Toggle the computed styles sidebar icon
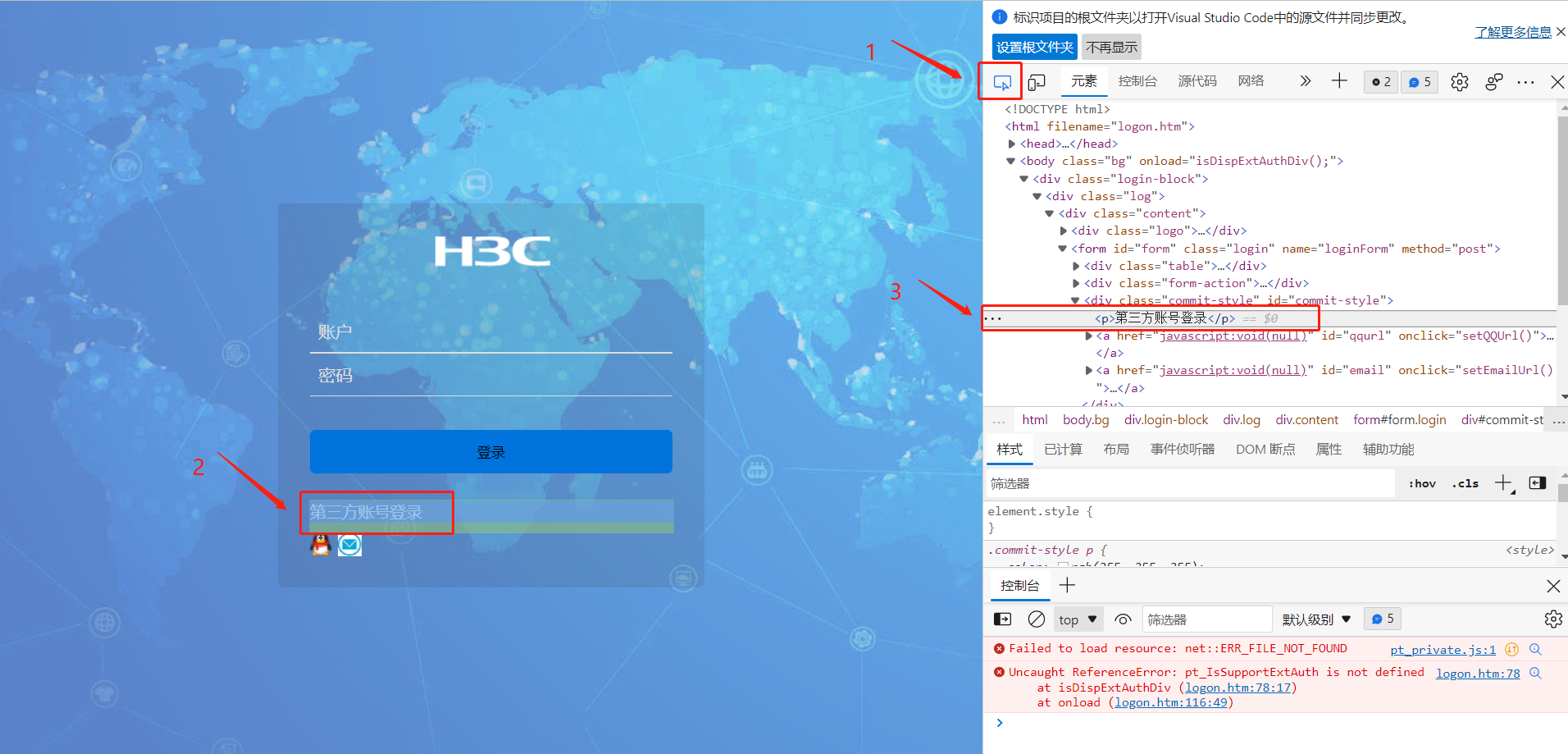 pyautogui.click(x=1538, y=483)
